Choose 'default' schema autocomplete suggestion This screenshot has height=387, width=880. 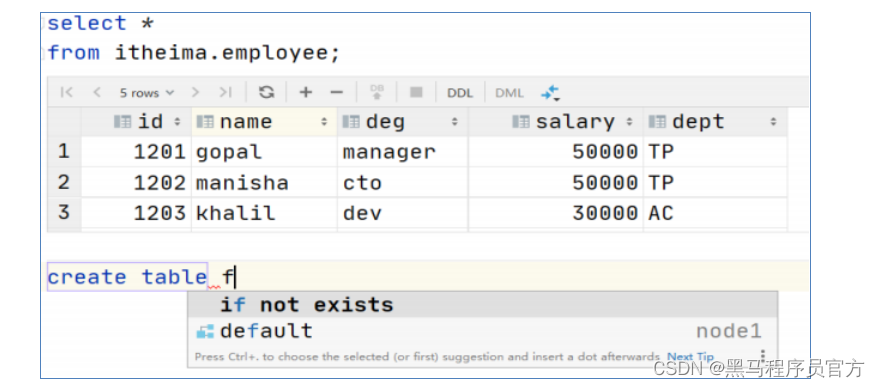click(x=483, y=331)
